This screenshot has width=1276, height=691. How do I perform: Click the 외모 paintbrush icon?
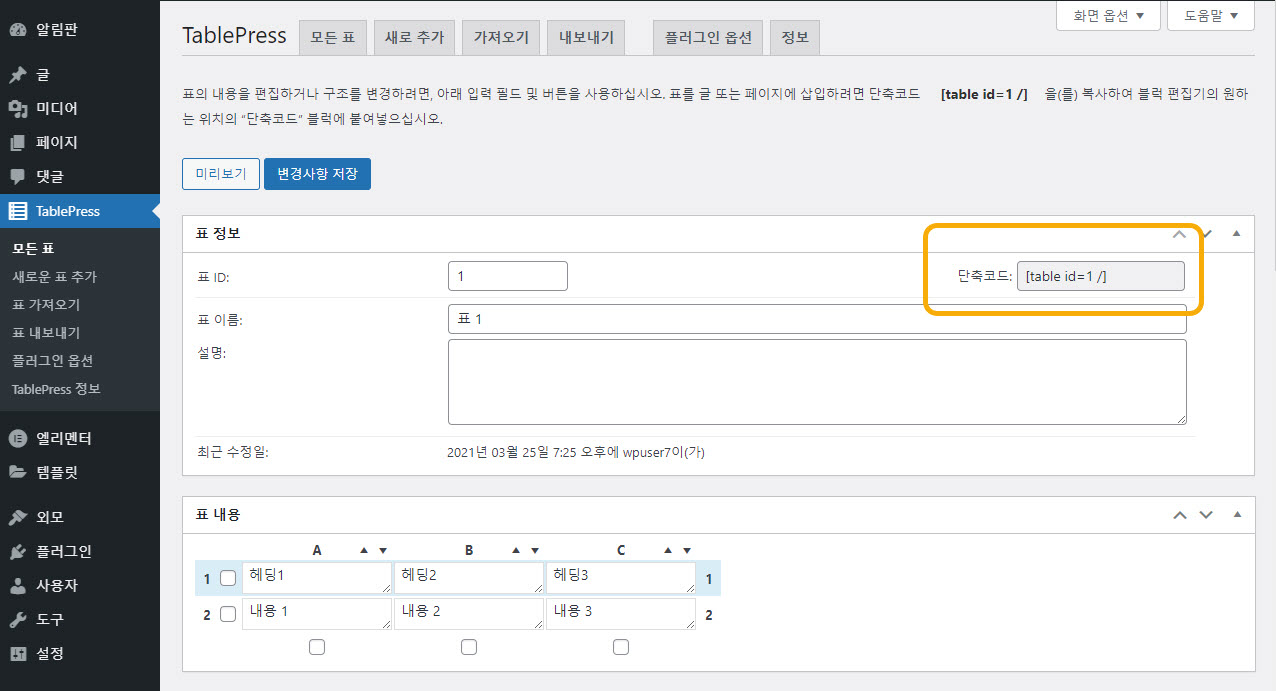[18, 517]
